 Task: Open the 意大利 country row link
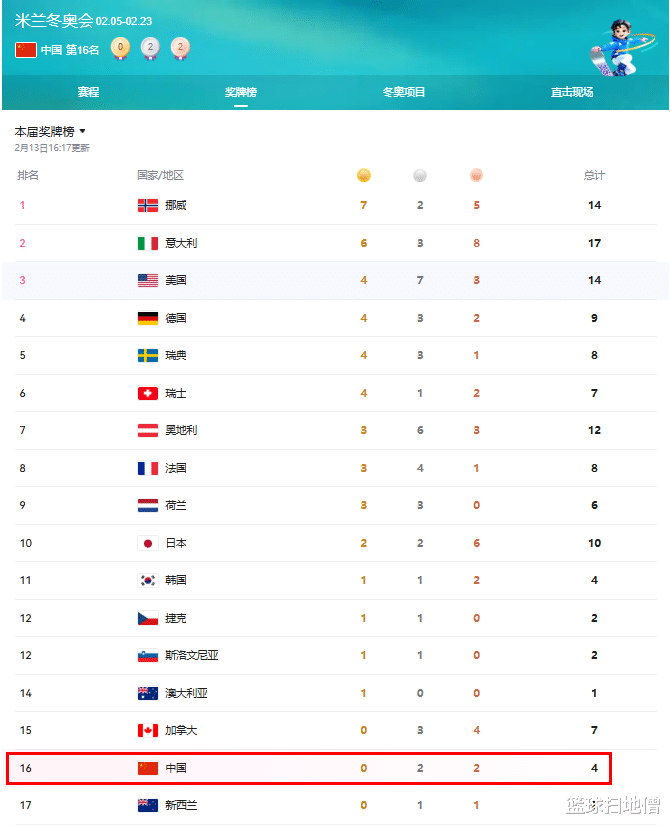pos(182,243)
